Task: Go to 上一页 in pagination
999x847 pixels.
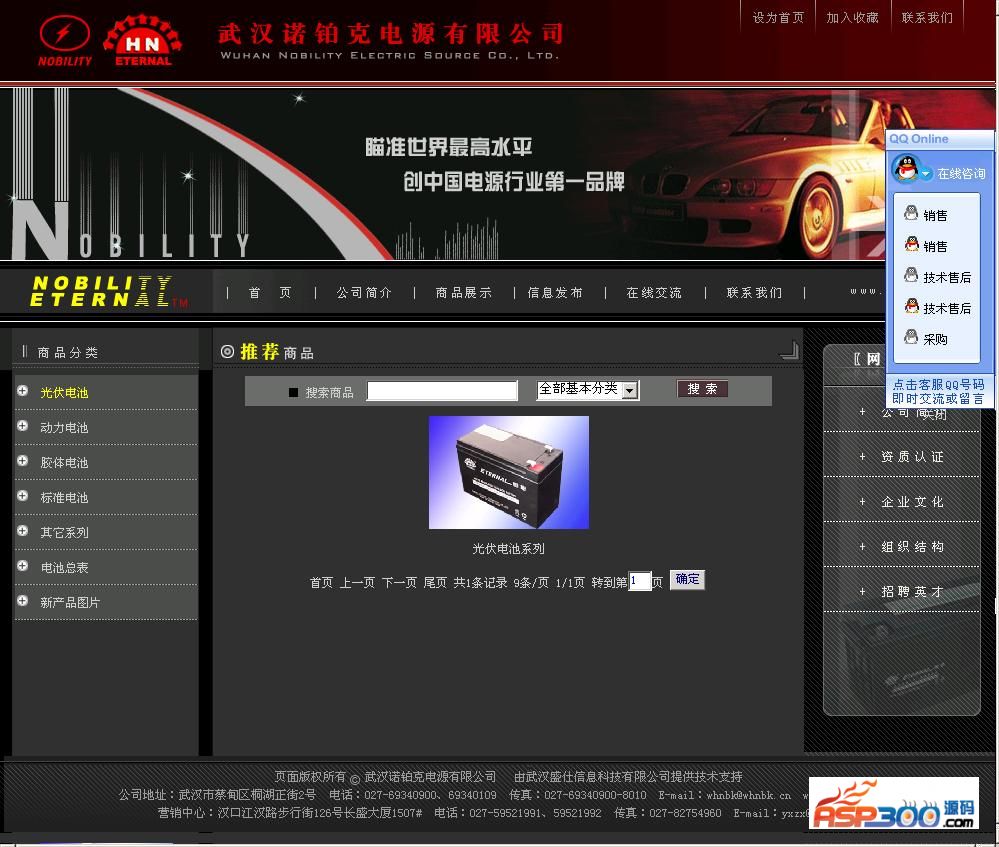Action: click(357, 583)
